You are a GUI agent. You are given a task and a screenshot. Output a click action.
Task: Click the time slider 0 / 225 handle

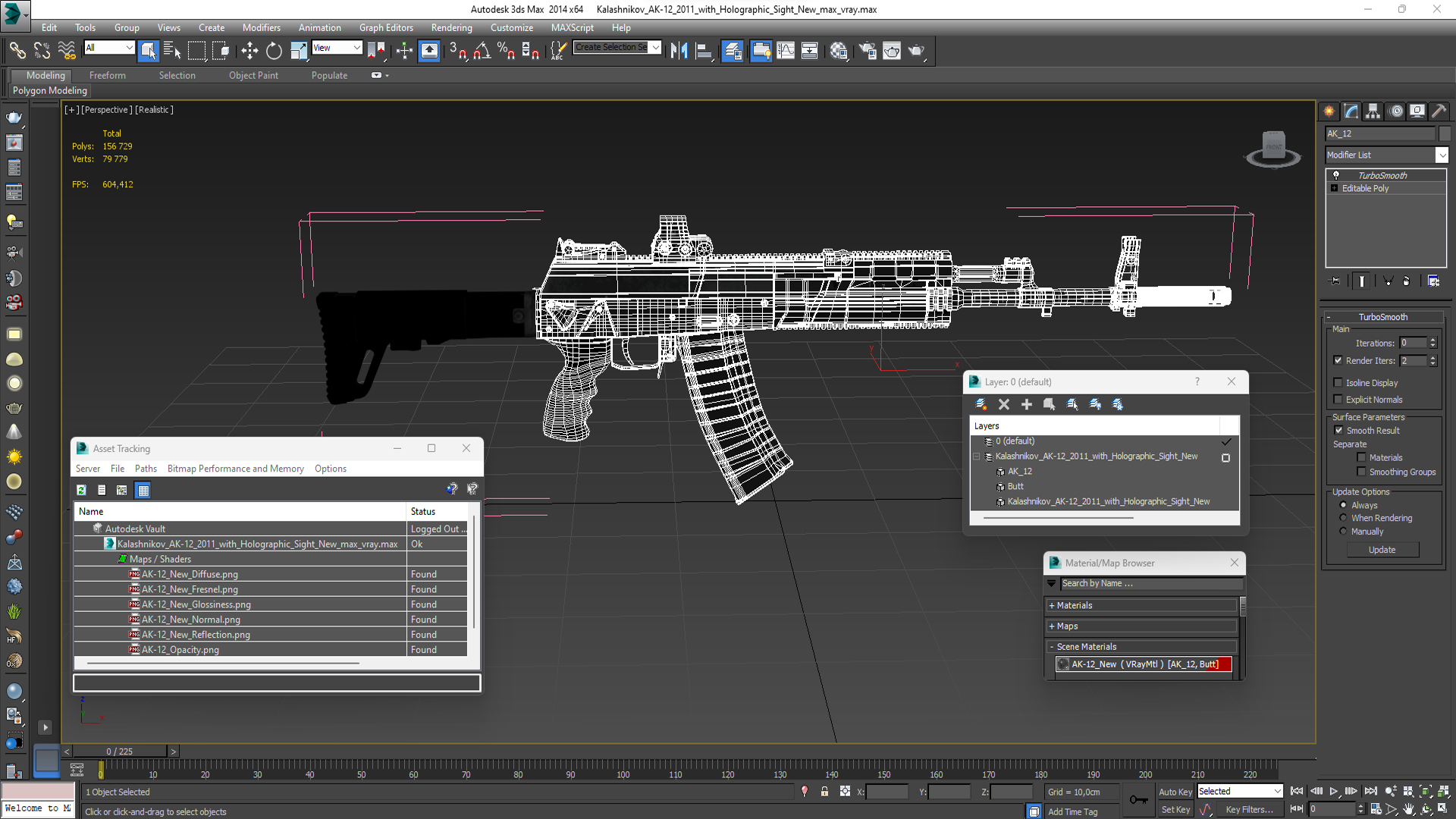coord(119,752)
